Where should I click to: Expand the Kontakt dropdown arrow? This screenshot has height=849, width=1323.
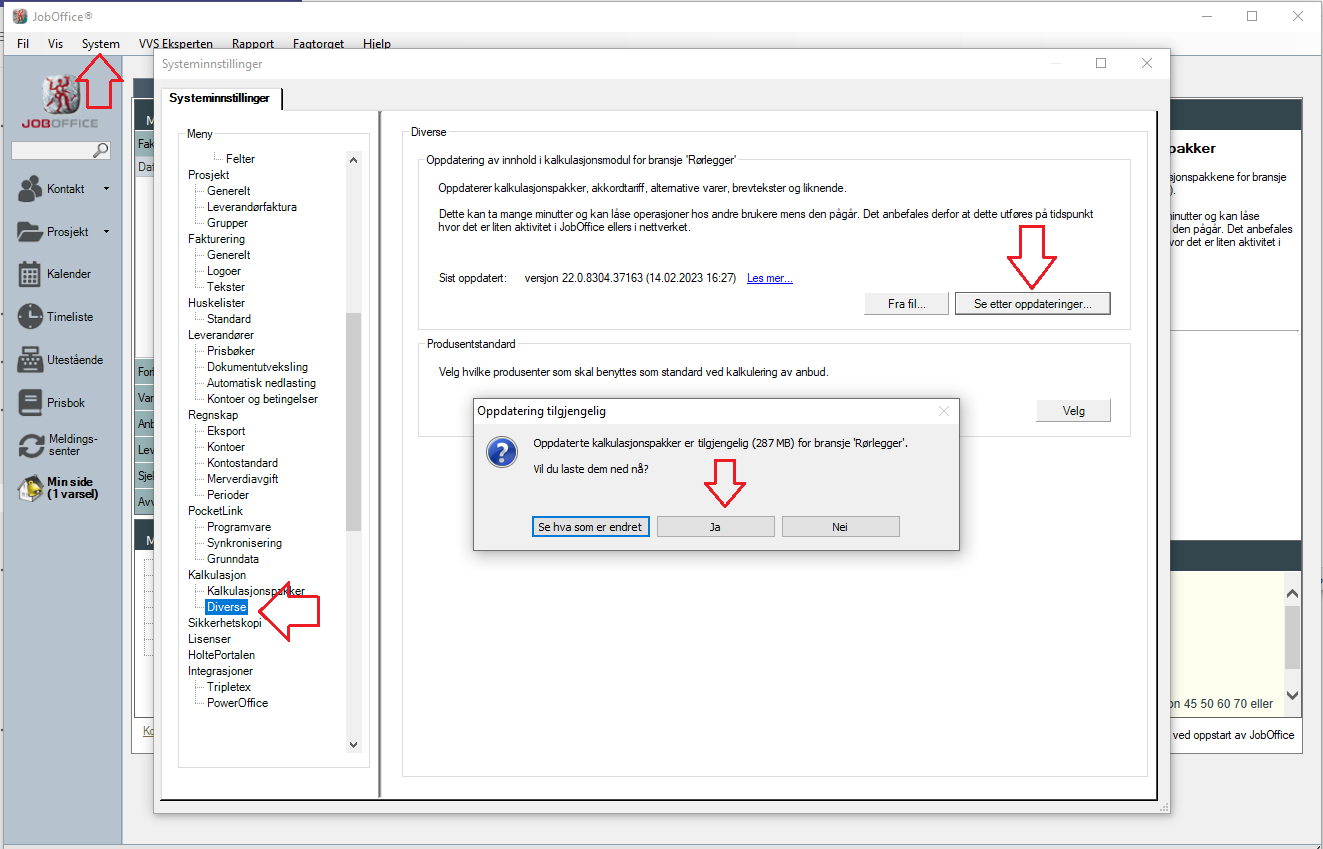106,188
